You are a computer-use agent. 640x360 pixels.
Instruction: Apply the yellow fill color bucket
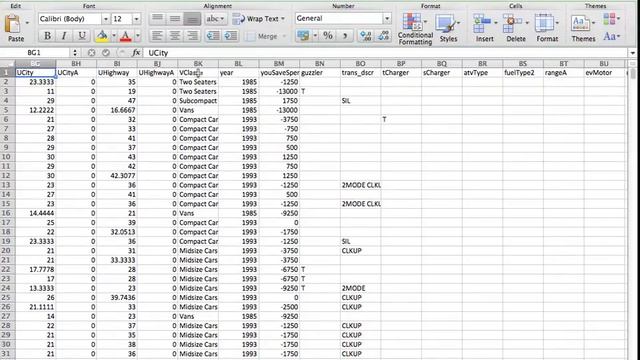pyautogui.click(x=102, y=36)
